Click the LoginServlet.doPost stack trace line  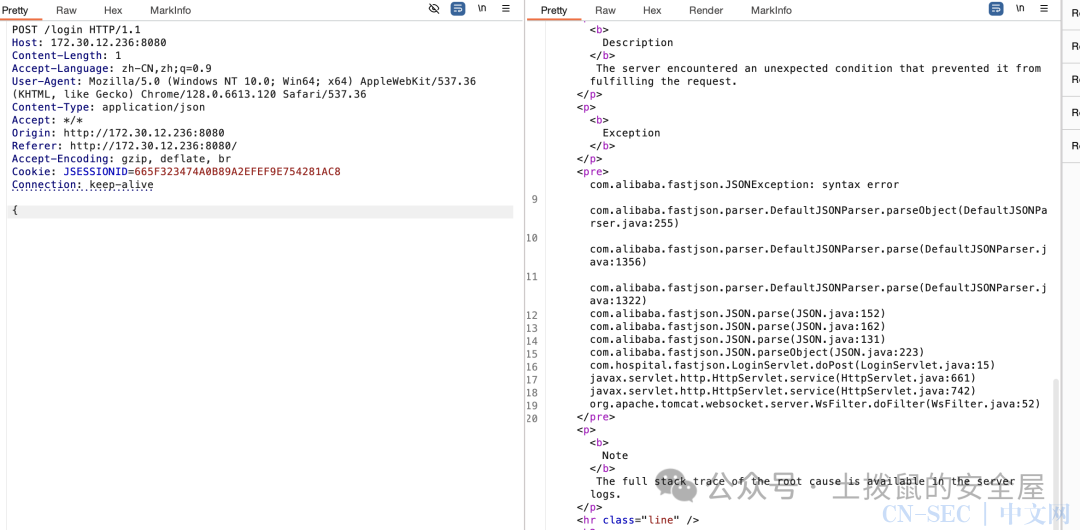point(793,365)
